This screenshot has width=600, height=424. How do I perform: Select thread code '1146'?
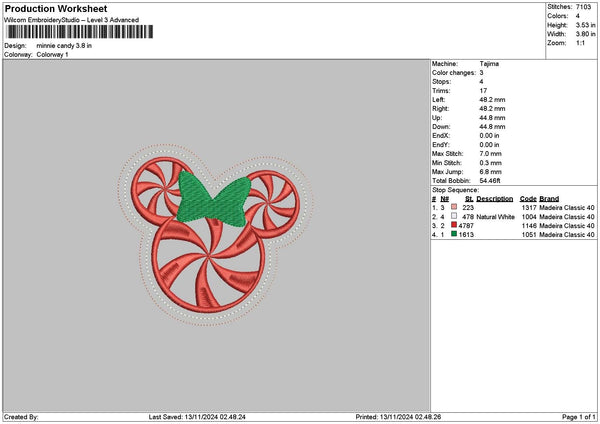[529, 226]
